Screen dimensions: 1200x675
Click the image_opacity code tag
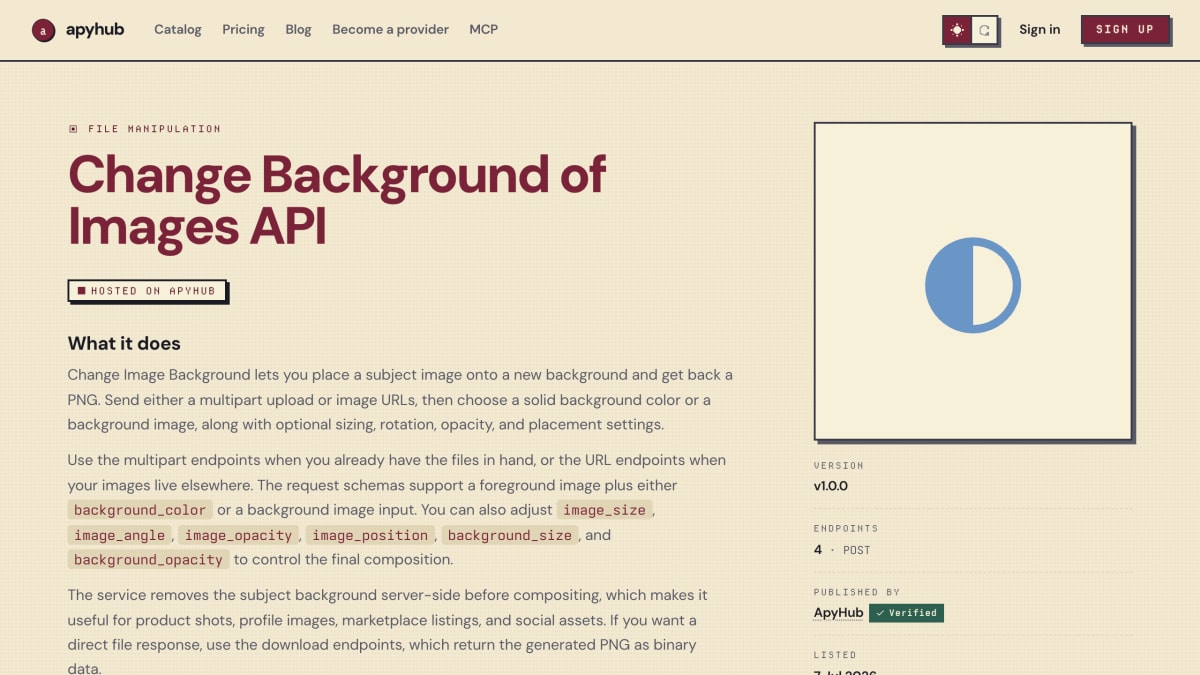(238, 535)
